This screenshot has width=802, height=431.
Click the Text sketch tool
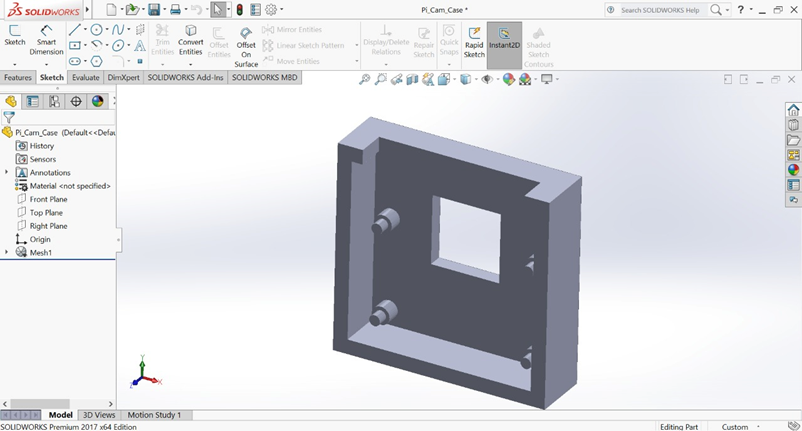click(x=140, y=46)
